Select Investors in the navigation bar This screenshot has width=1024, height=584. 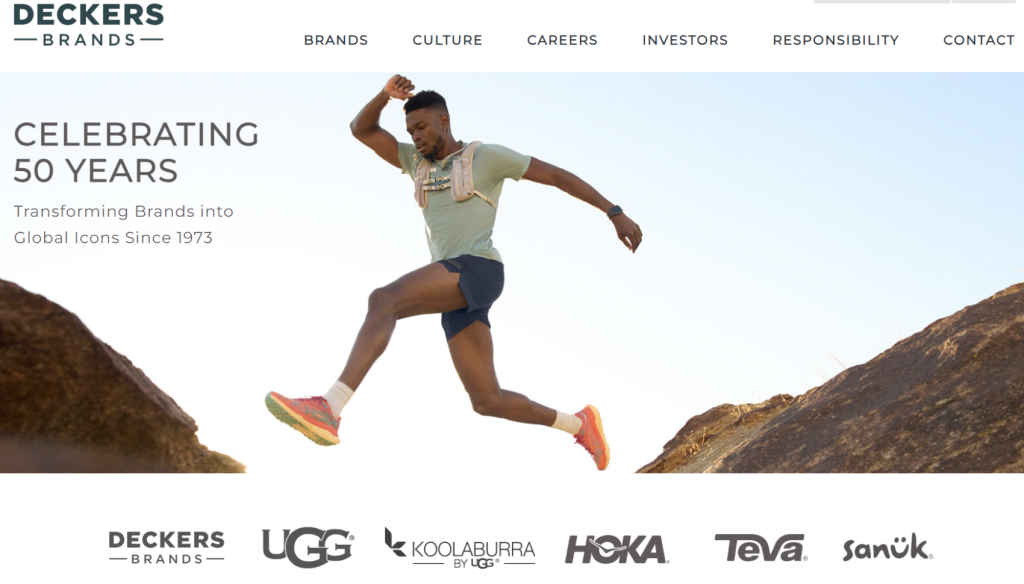pyautogui.click(x=685, y=40)
